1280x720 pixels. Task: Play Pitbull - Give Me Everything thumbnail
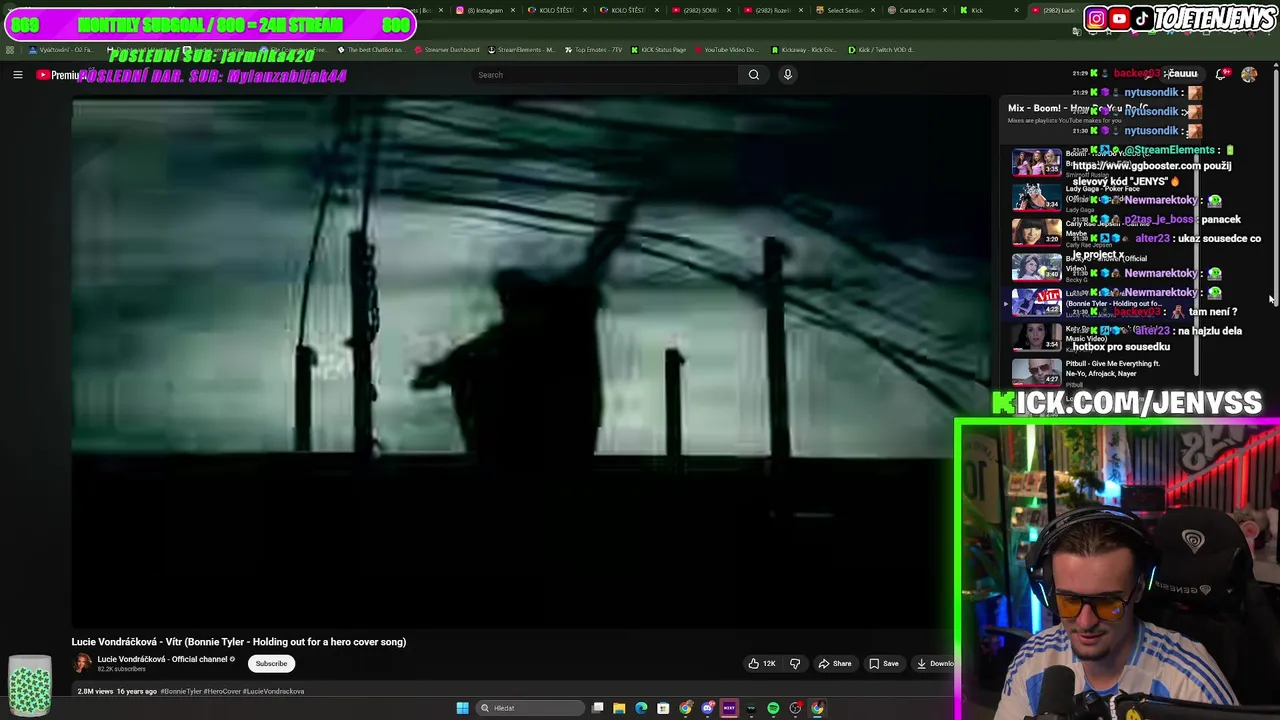click(x=1037, y=371)
